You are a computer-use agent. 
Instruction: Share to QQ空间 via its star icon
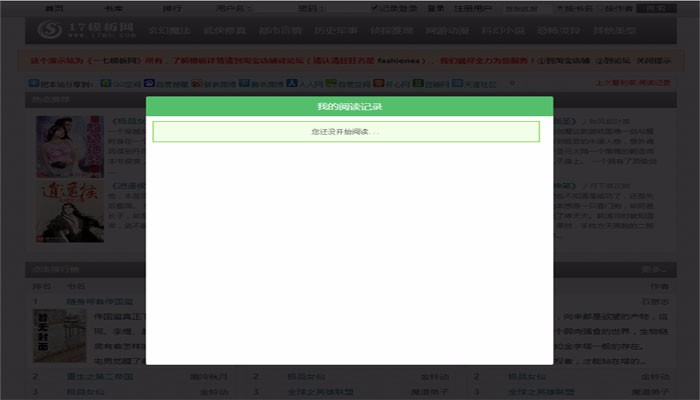tap(106, 83)
